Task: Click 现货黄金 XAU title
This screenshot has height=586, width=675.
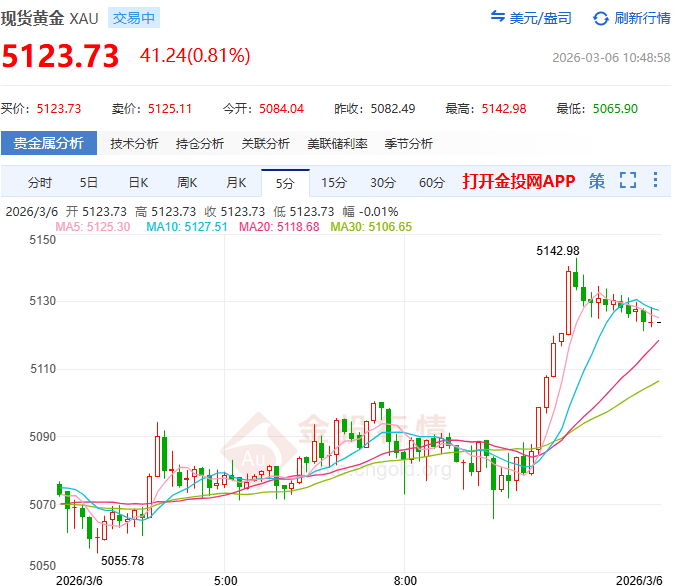Action: [x=50, y=19]
